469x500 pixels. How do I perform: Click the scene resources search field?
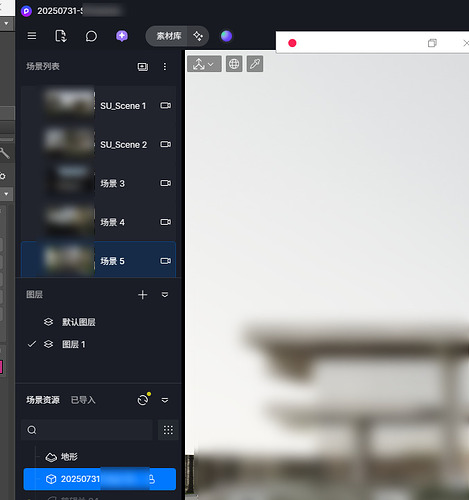(87, 430)
